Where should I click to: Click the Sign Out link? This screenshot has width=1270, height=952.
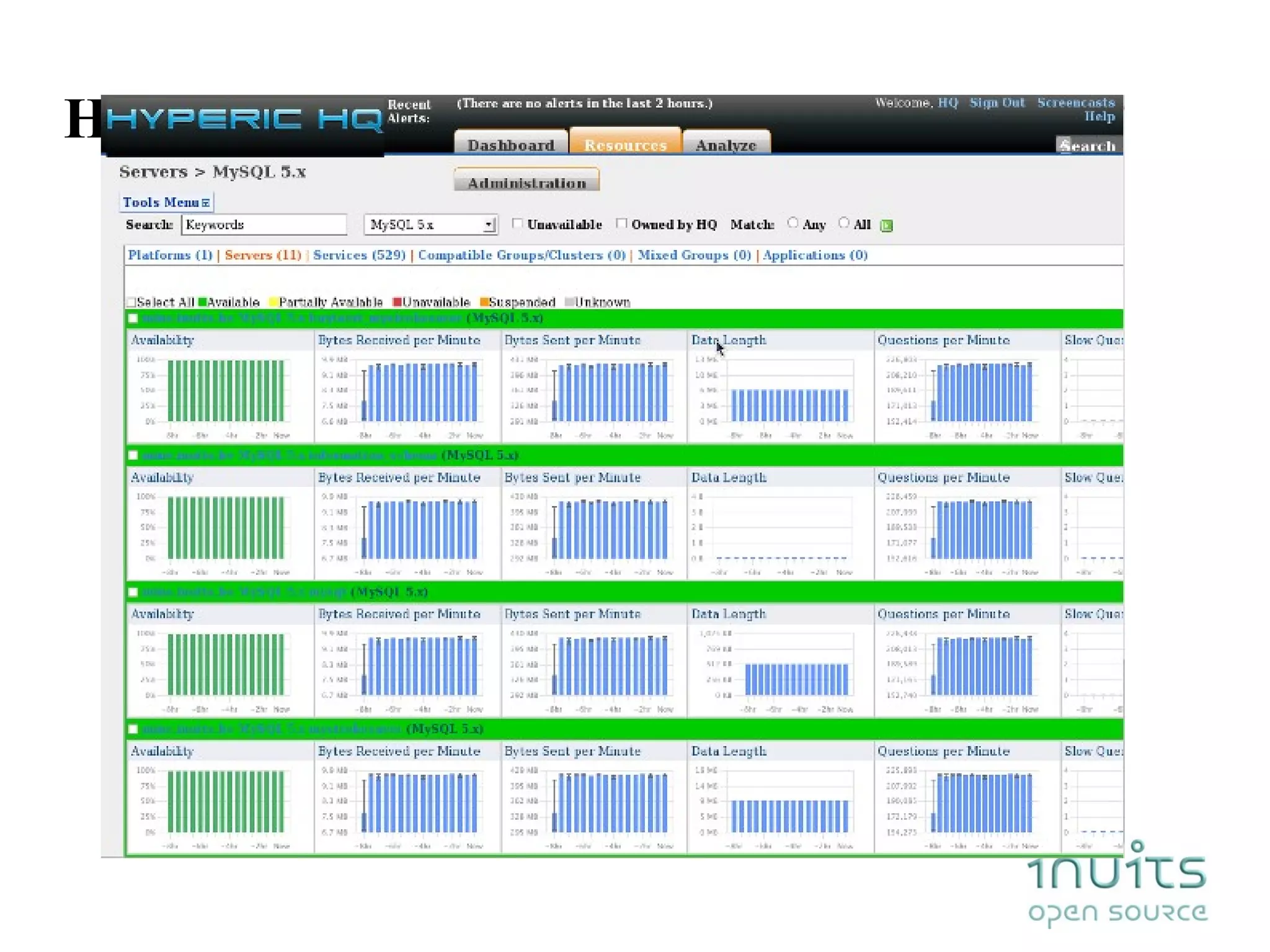pos(997,103)
